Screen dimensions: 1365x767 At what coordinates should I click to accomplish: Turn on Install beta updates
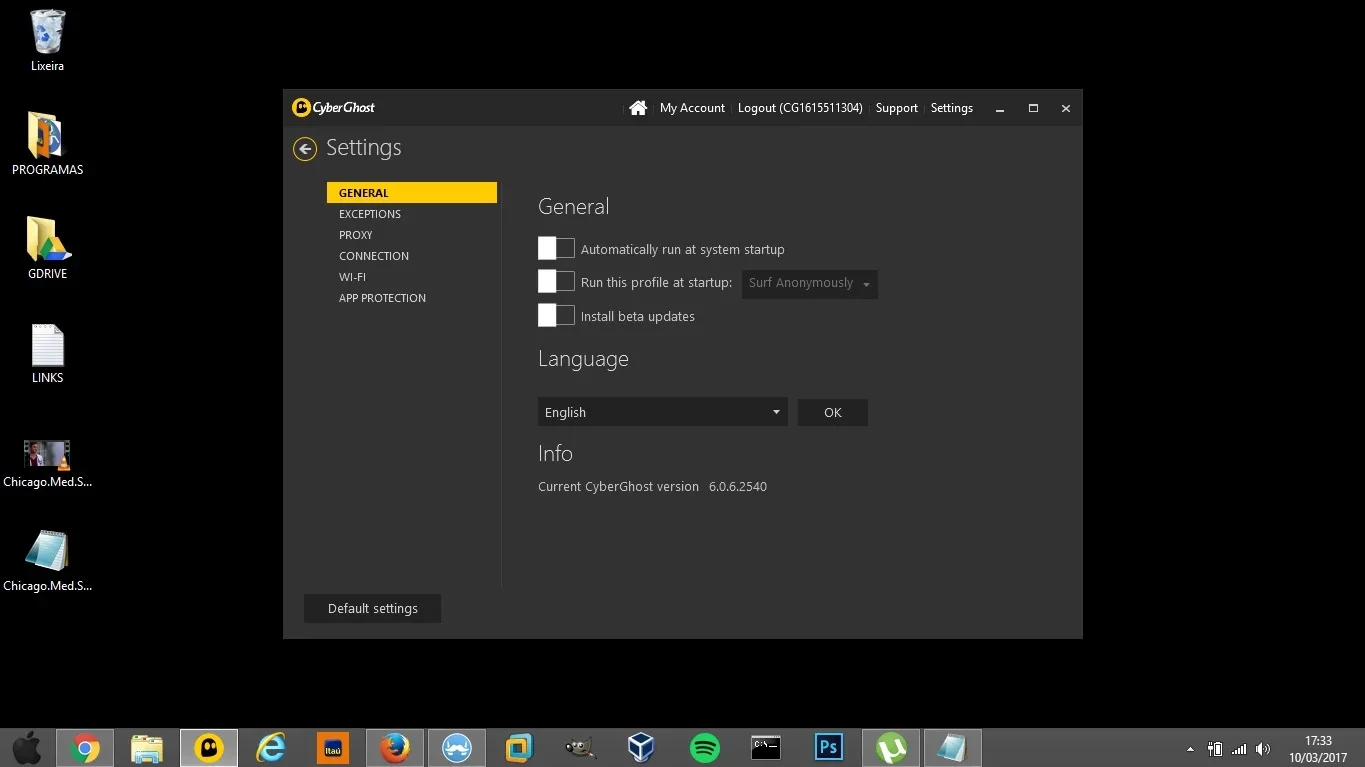point(556,316)
